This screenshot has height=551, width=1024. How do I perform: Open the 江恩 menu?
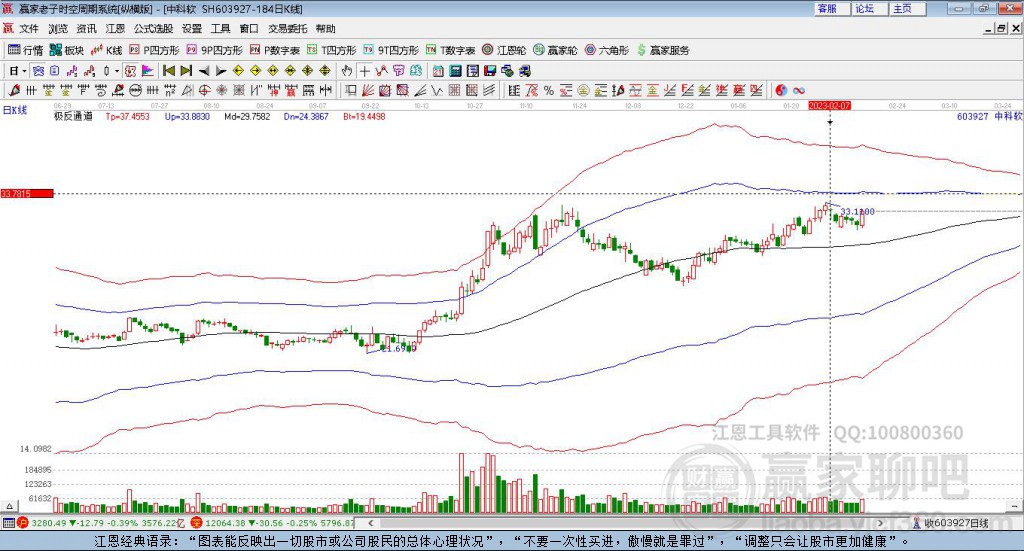pyautogui.click(x=115, y=29)
